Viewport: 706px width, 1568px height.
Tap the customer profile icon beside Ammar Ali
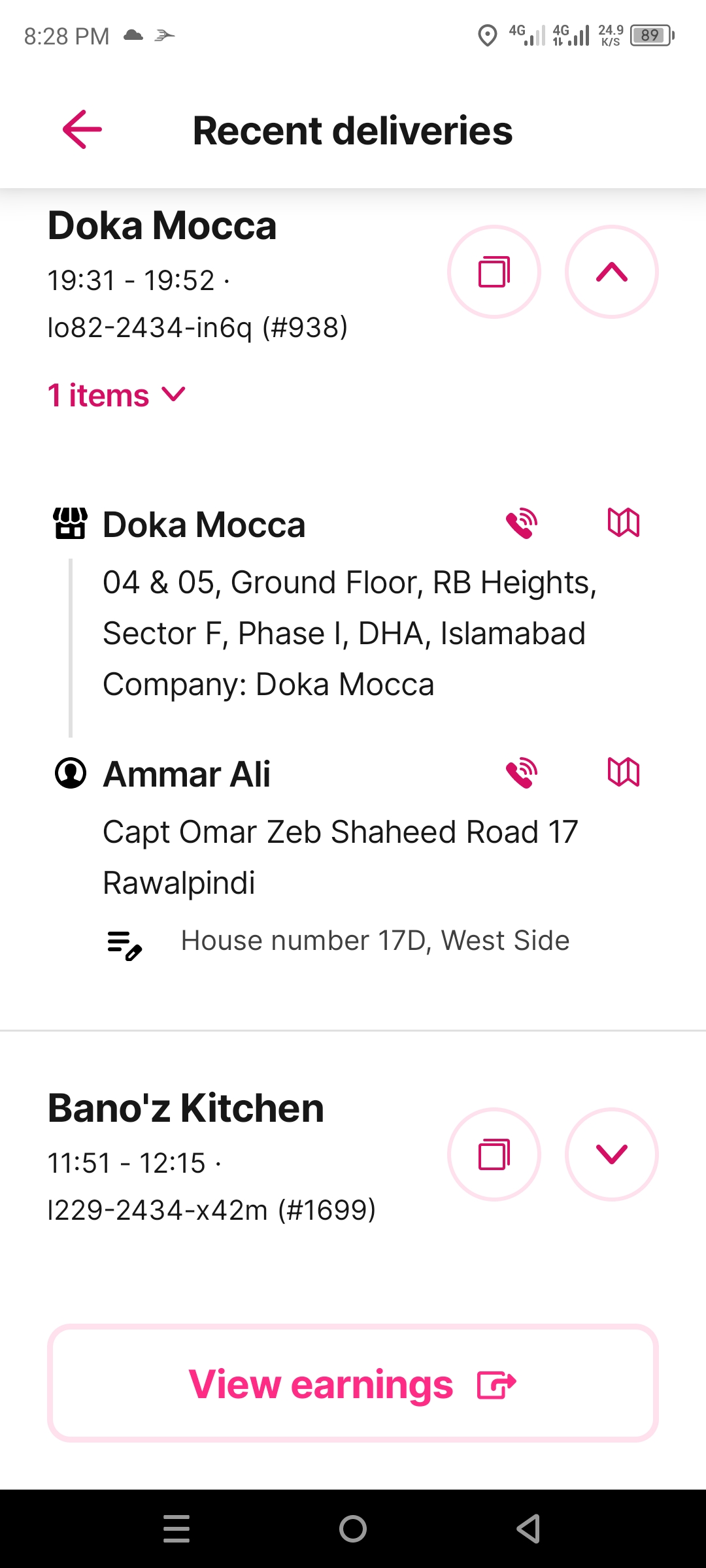pyautogui.click(x=71, y=774)
